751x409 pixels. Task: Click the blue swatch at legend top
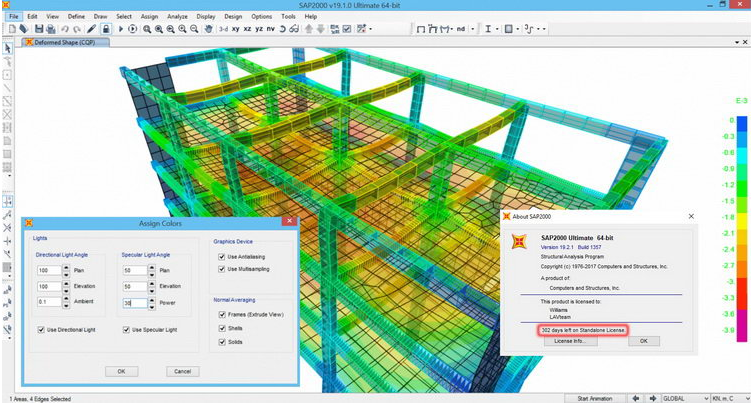(x=742, y=124)
